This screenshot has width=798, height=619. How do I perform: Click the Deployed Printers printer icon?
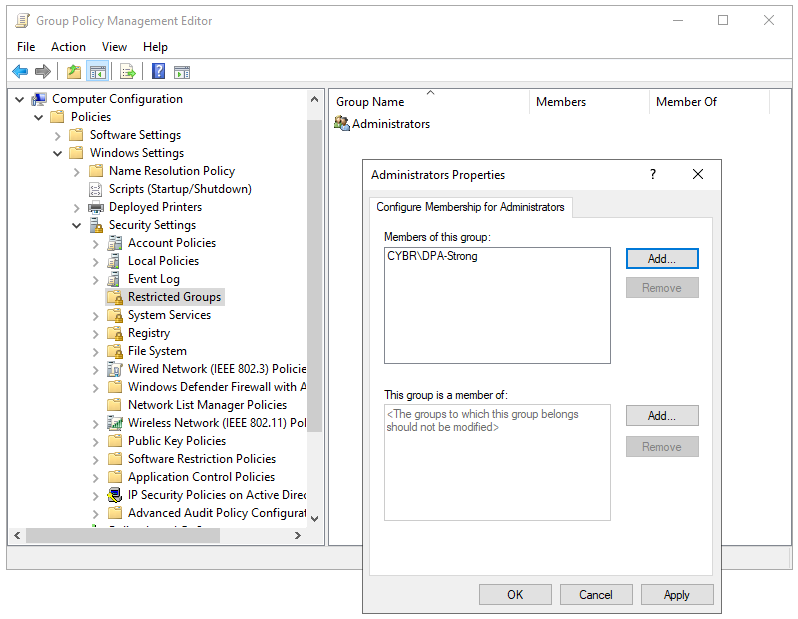[96, 207]
